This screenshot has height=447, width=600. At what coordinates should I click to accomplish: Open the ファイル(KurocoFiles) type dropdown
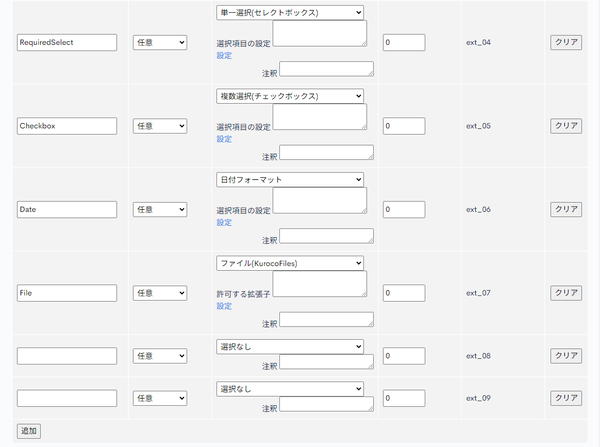pyautogui.click(x=290, y=263)
